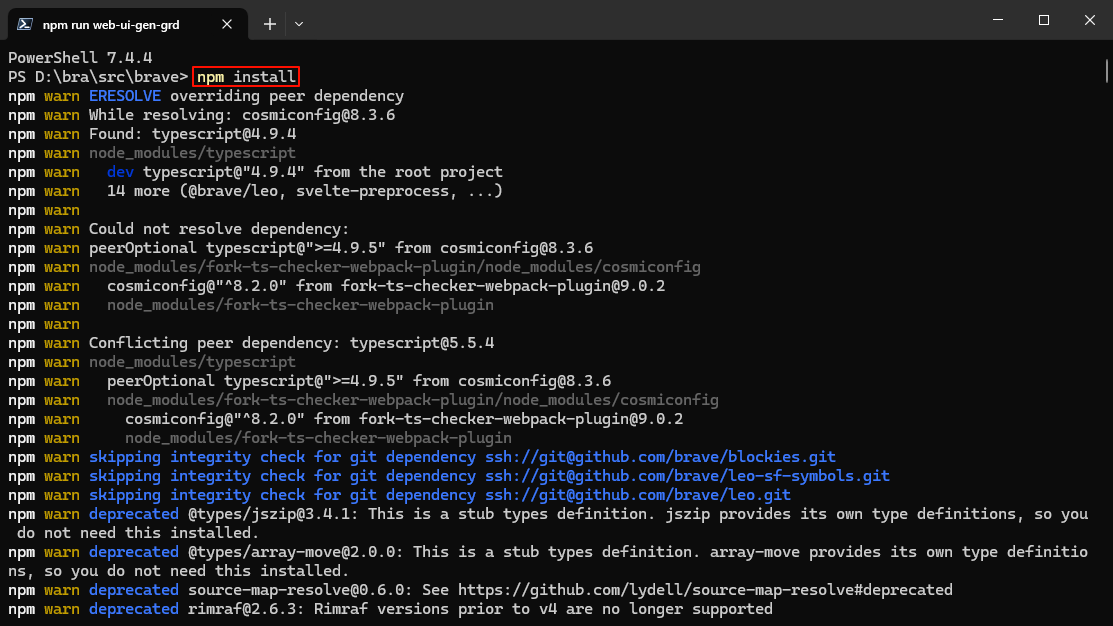Maximize the terminal window

click(1043, 20)
